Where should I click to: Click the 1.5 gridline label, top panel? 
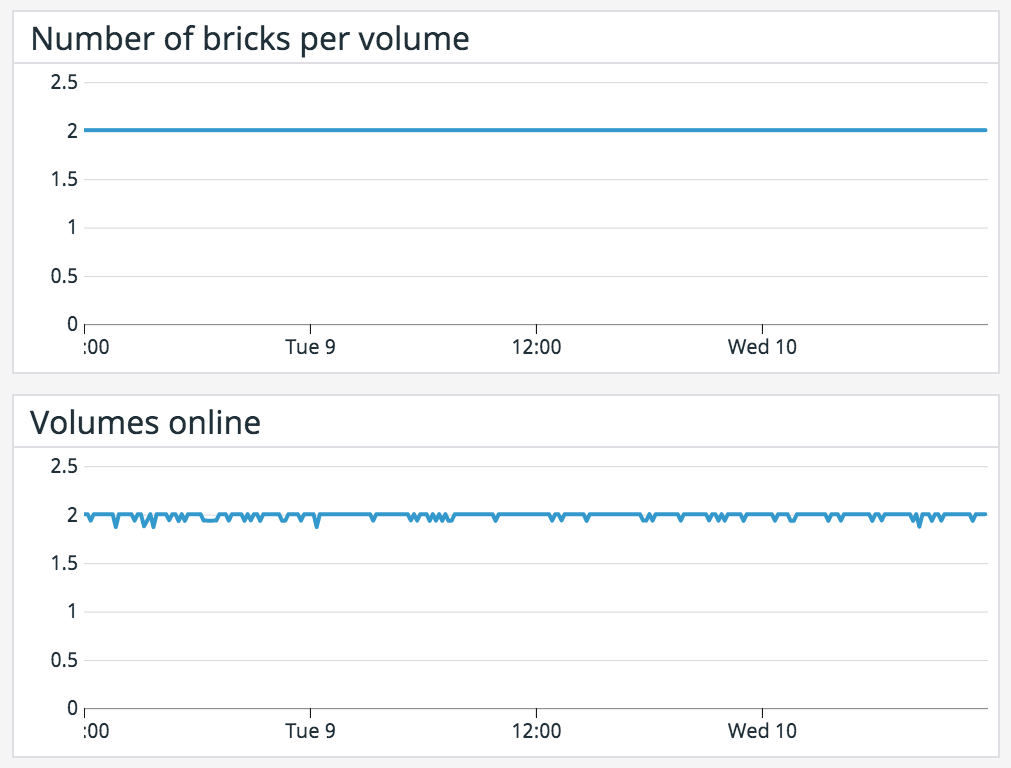tap(62, 179)
